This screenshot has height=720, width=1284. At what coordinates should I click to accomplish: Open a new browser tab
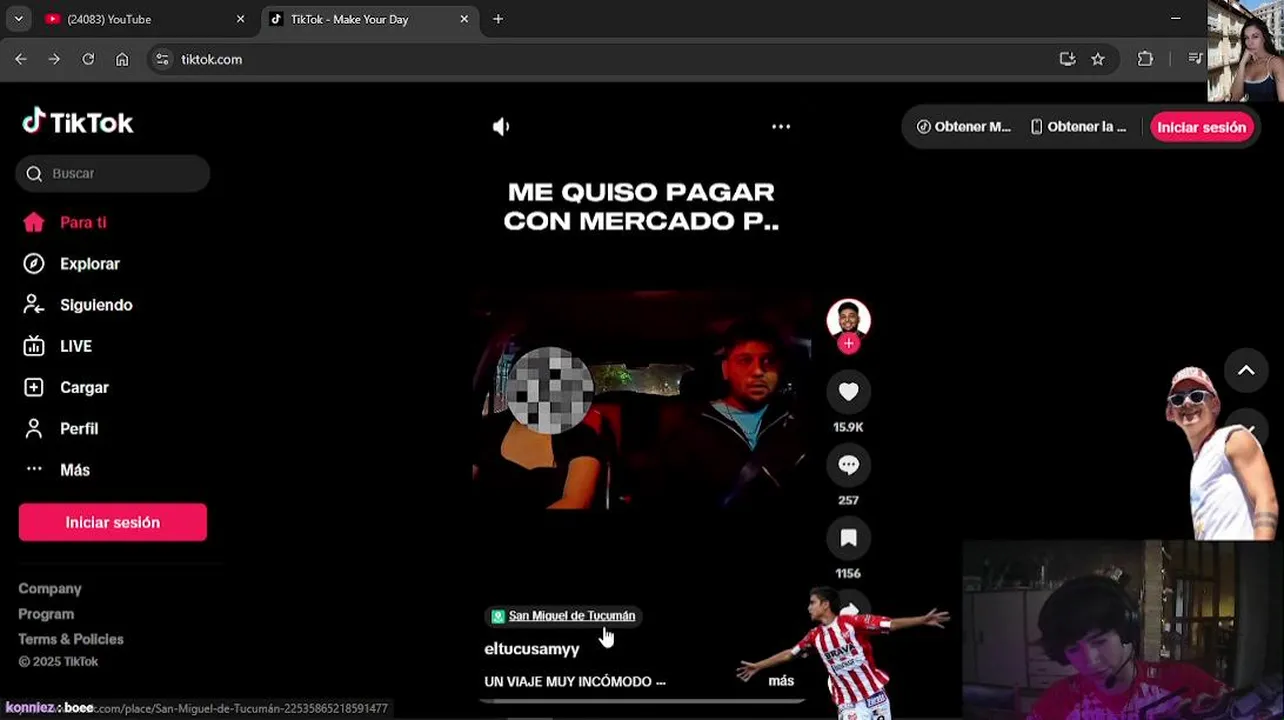498,19
